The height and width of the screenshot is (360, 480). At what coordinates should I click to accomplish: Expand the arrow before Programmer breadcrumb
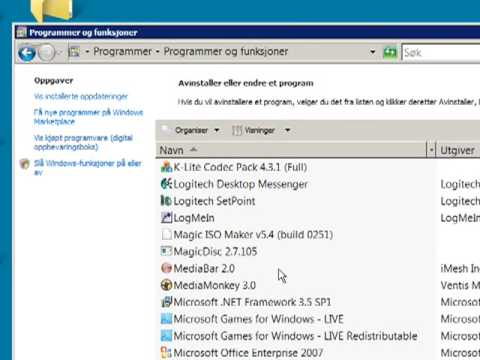point(87,52)
